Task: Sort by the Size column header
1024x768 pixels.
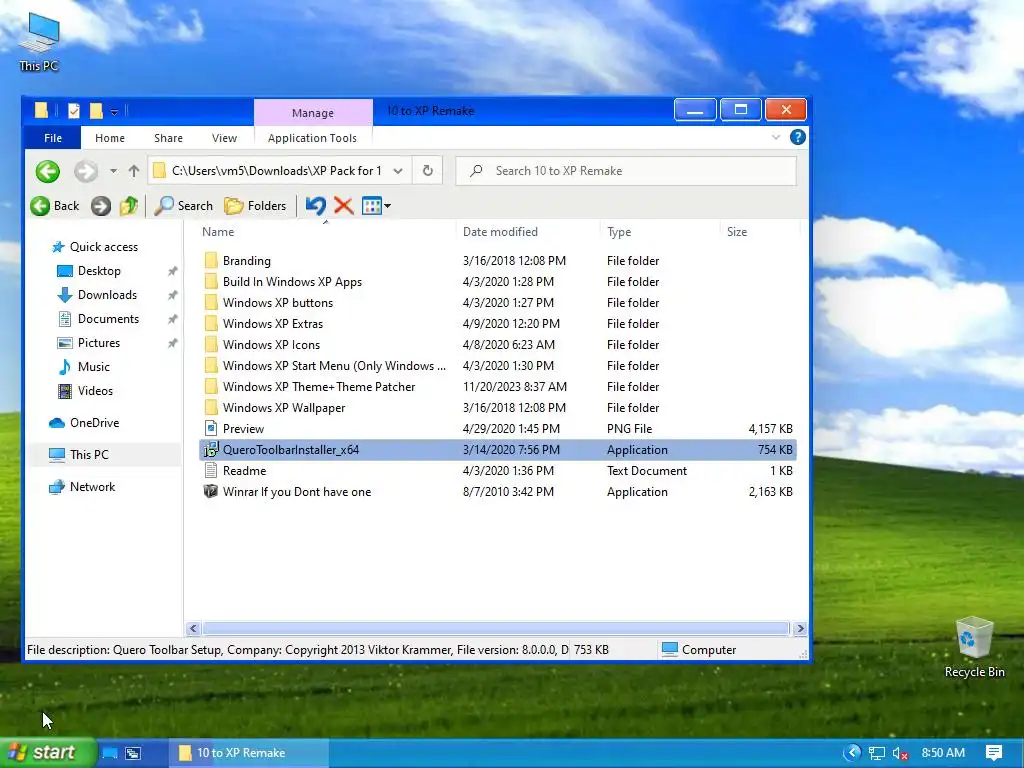Action: pos(737,232)
